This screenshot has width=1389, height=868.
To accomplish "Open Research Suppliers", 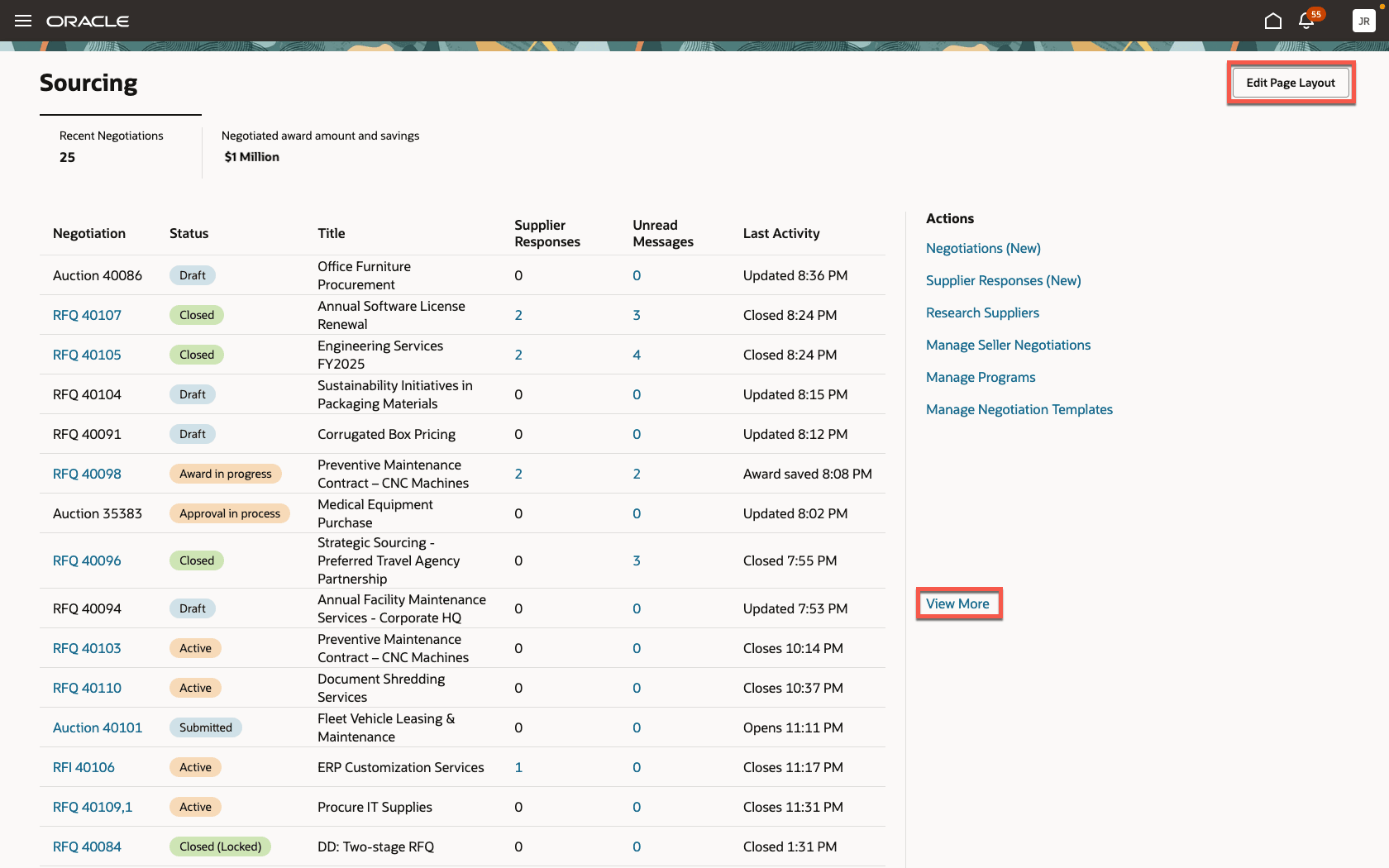I will [982, 312].
